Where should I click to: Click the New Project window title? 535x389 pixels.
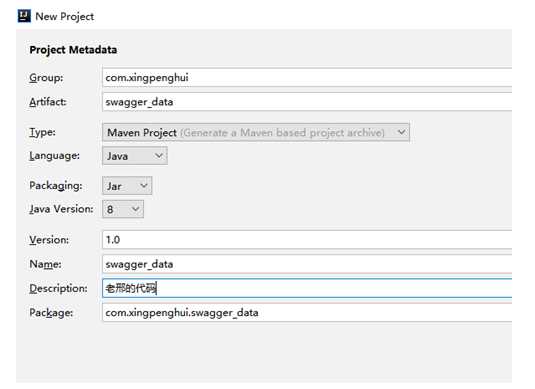tap(65, 16)
